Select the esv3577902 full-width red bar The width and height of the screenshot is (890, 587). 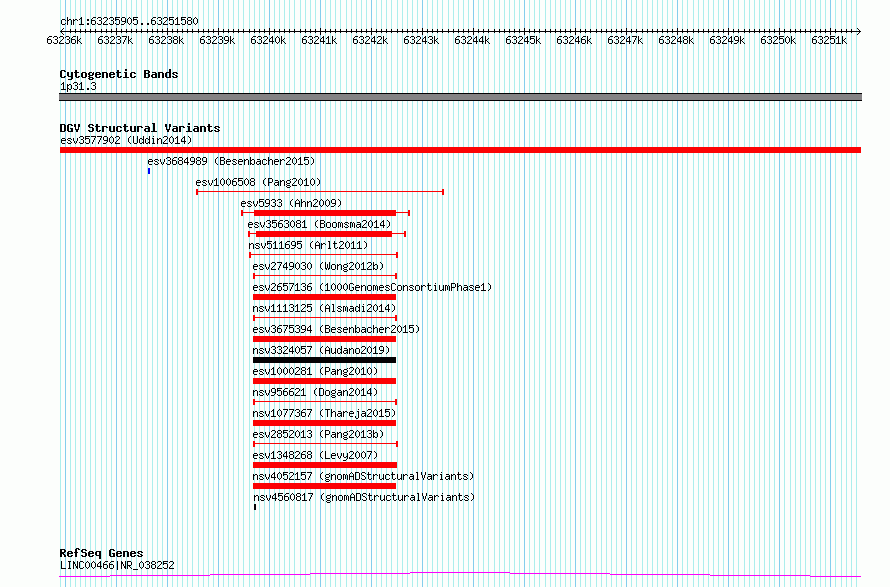click(460, 150)
